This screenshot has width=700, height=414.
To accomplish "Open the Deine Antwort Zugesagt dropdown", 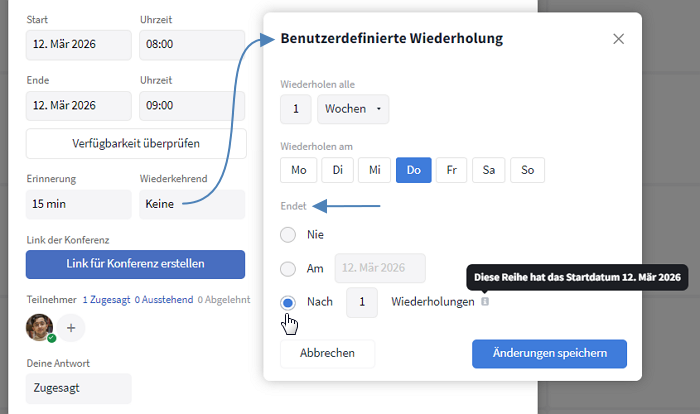I will coord(79,388).
